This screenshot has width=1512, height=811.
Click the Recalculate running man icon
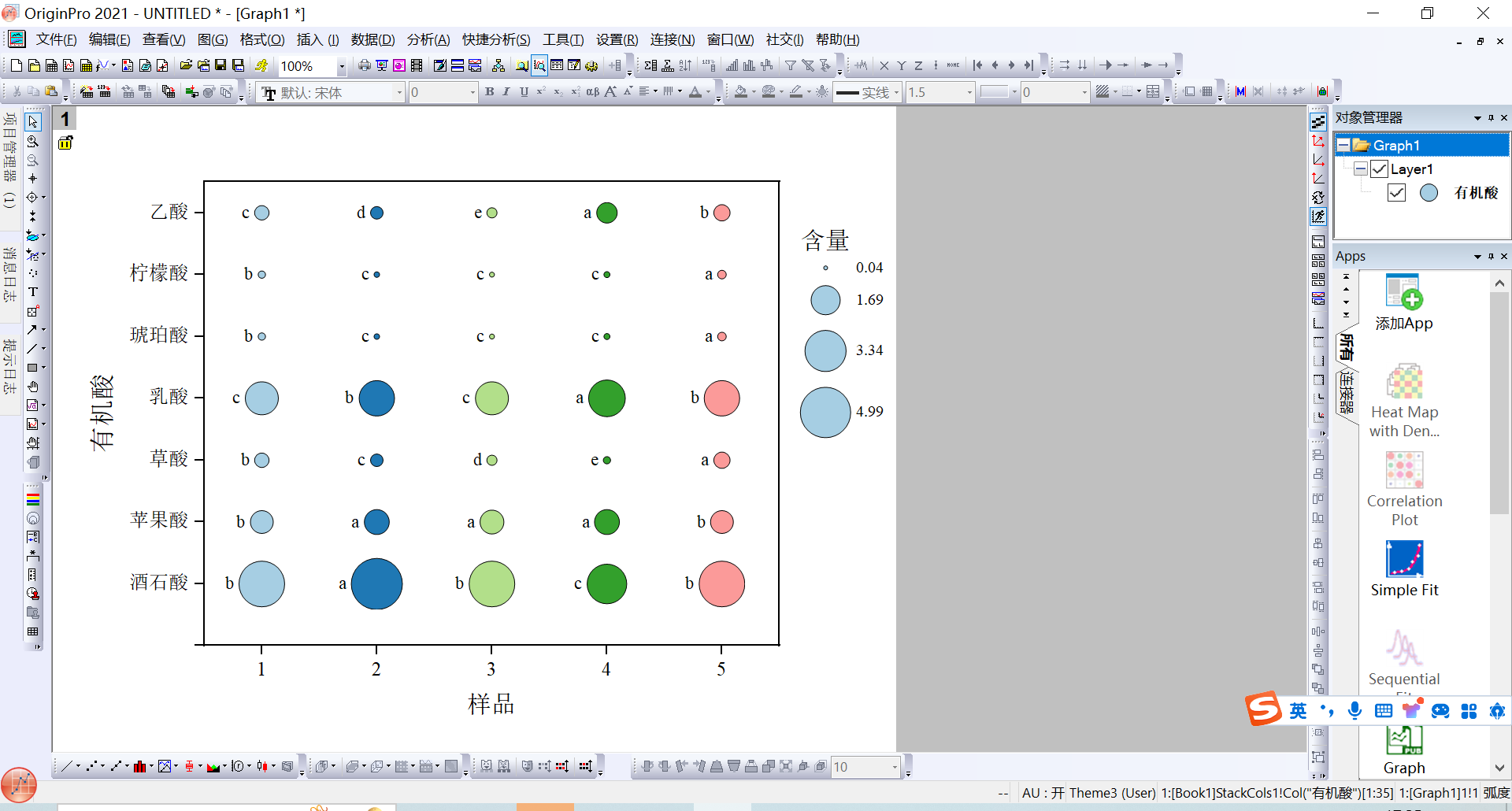pos(261,66)
